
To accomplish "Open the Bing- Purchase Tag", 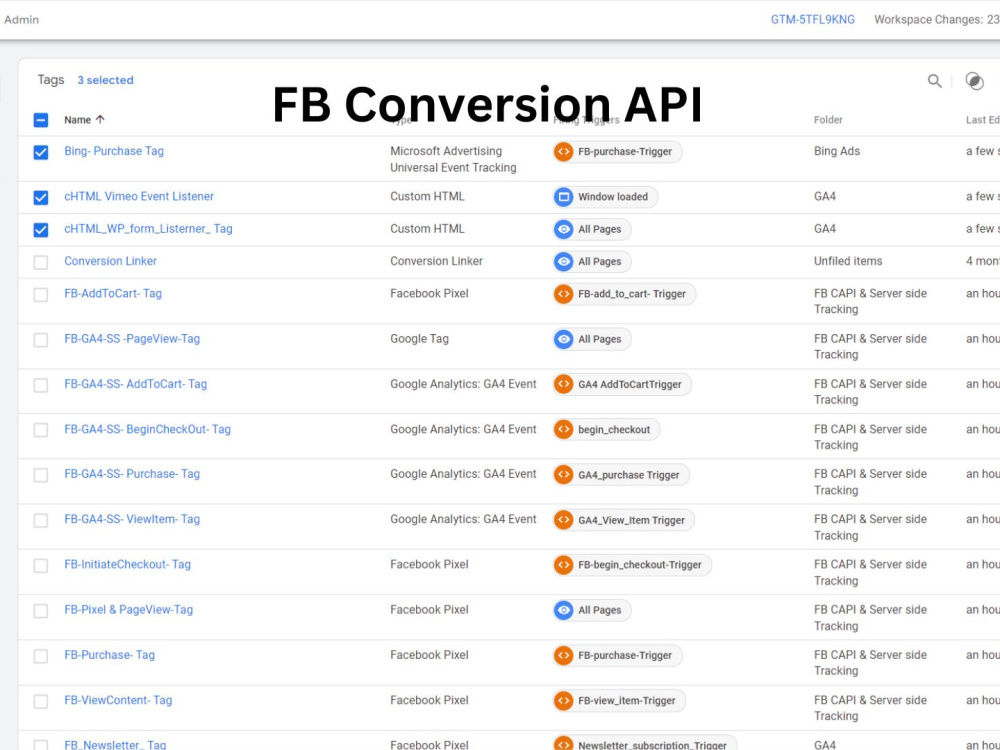I will pos(114,151).
